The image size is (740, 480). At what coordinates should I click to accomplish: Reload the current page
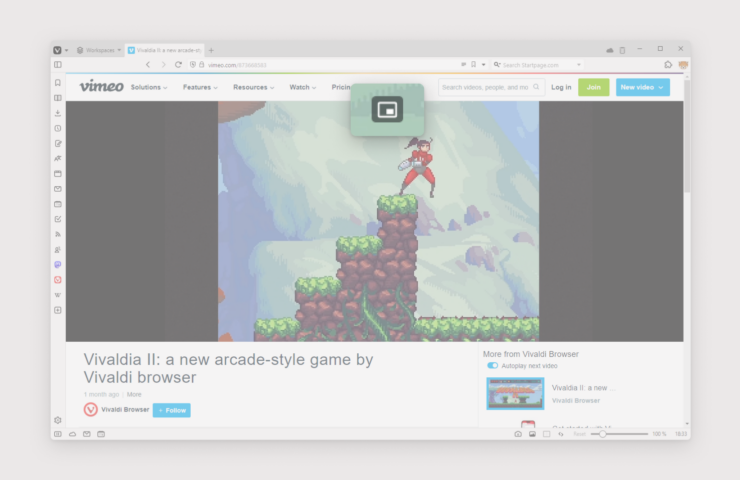(178, 65)
